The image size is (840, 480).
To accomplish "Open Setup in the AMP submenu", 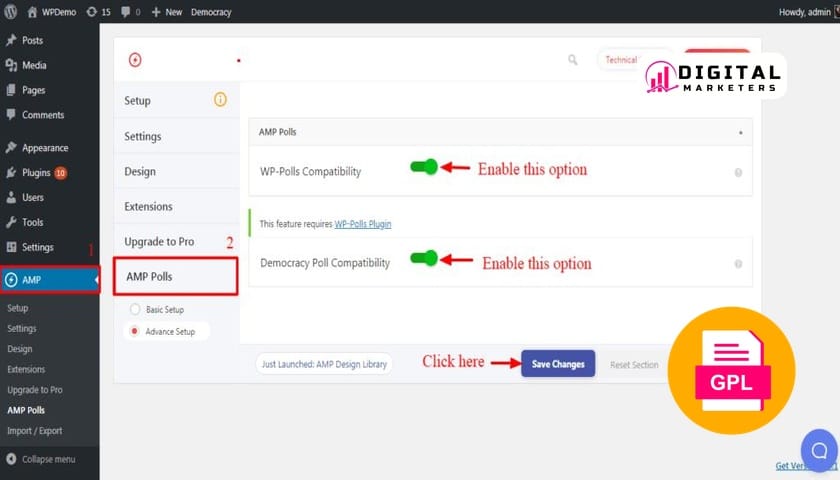I will coord(18,308).
